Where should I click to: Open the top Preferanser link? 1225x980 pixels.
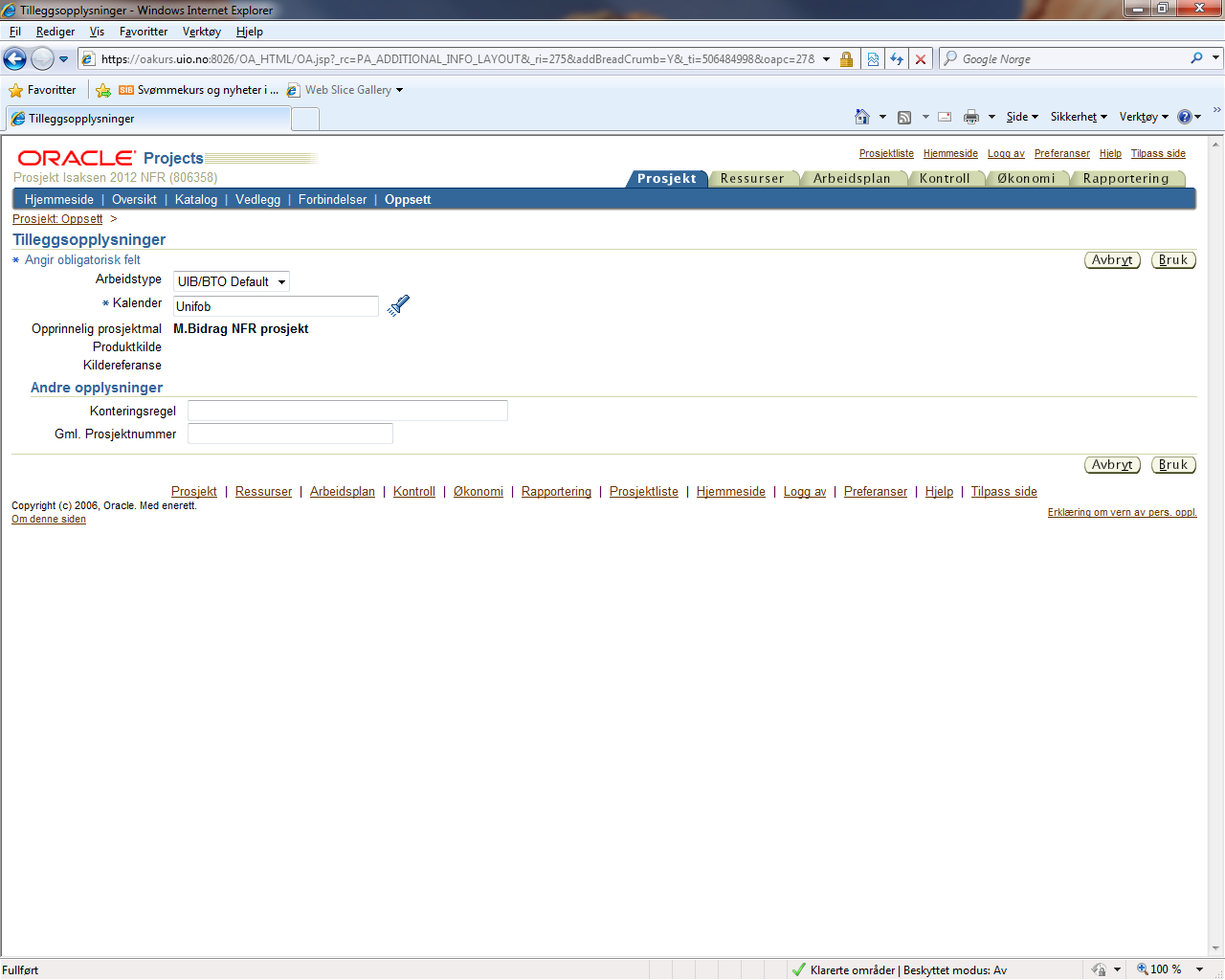[1062, 153]
